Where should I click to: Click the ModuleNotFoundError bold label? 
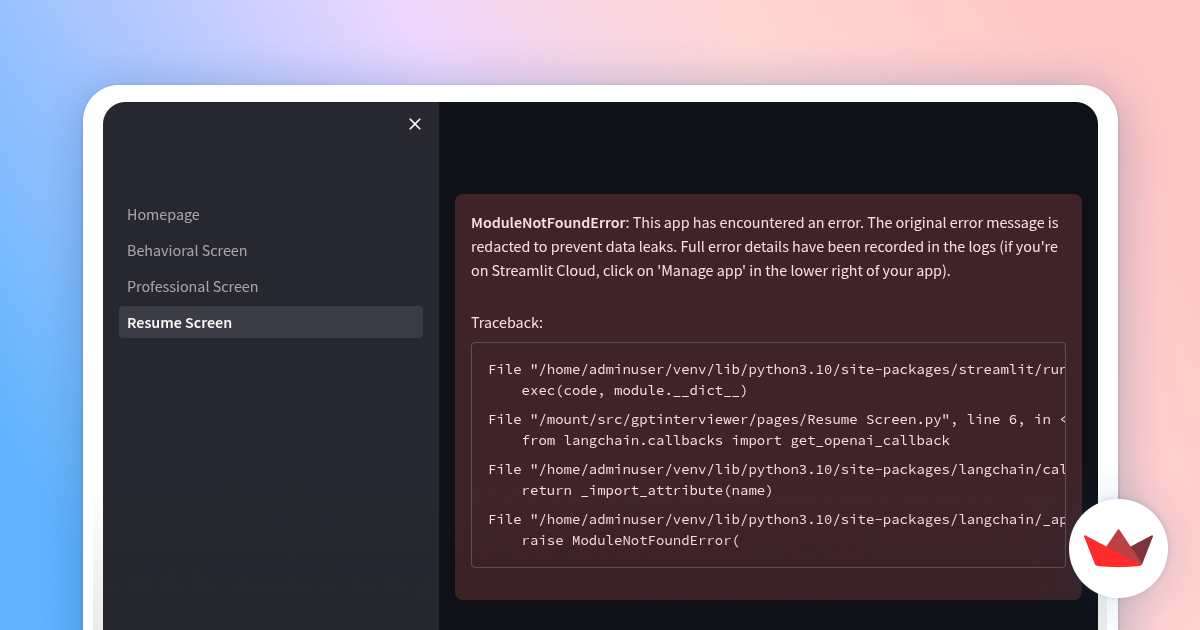(547, 222)
